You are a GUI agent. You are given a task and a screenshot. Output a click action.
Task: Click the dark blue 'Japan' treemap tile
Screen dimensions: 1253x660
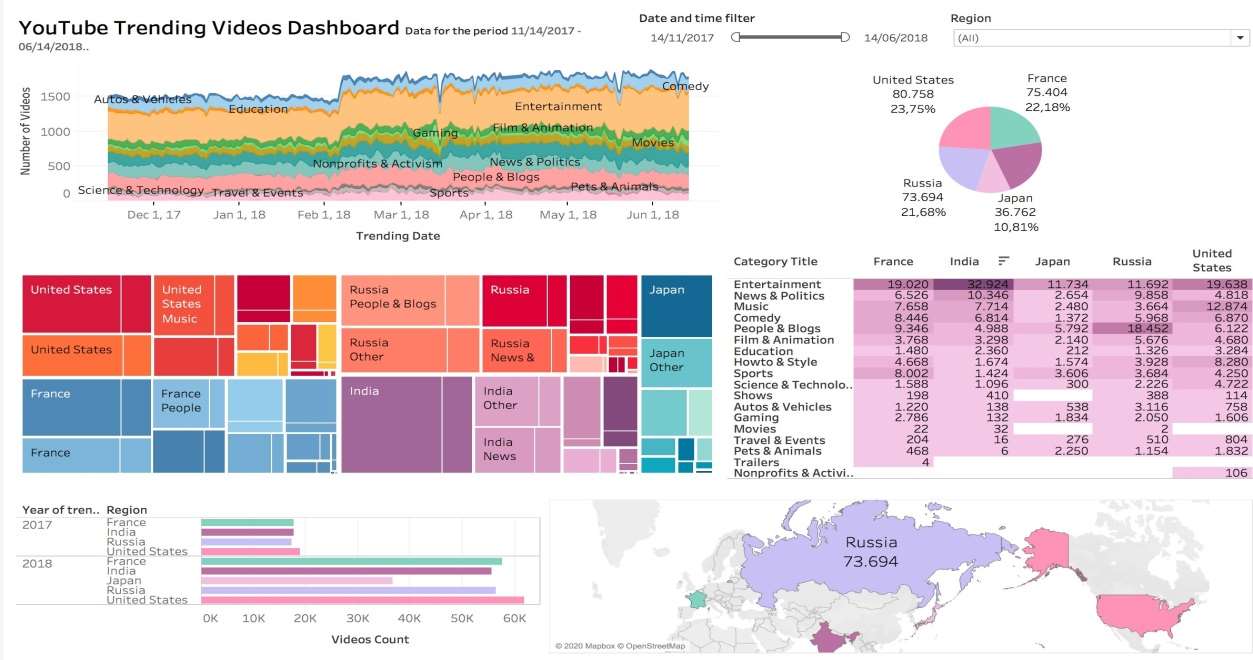click(x=677, y=306)
